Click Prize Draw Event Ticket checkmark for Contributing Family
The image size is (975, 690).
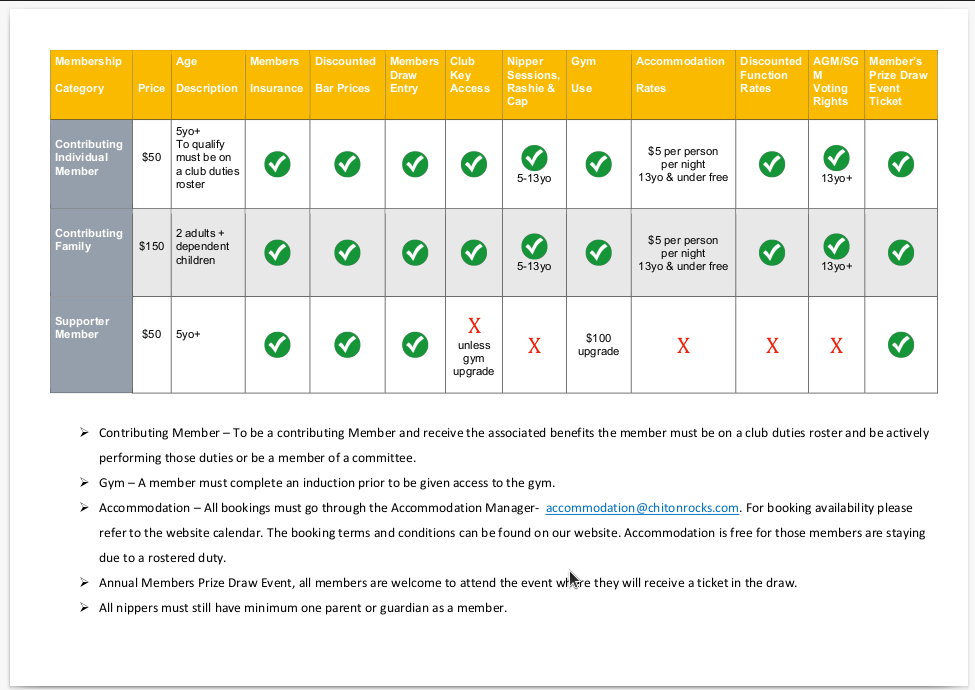click(x=901, y=252)
